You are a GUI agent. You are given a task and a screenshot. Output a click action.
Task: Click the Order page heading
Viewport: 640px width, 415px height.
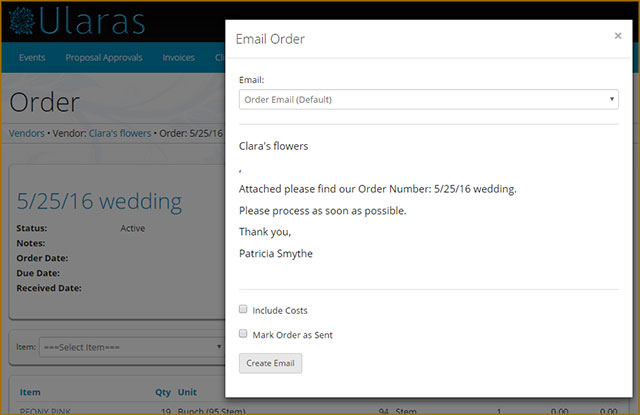click(x=44, y=102)
